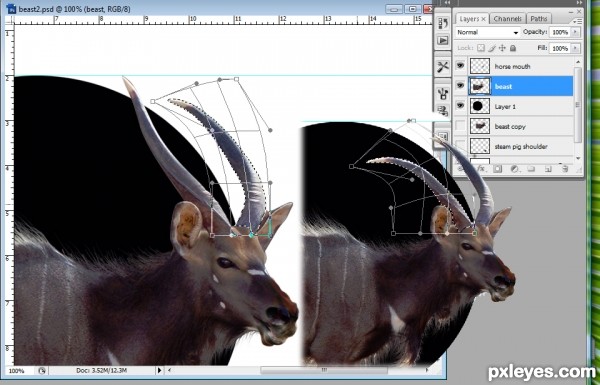Switch to the Paths tab
Screen dimensions: 600x385
pos(539,19)
